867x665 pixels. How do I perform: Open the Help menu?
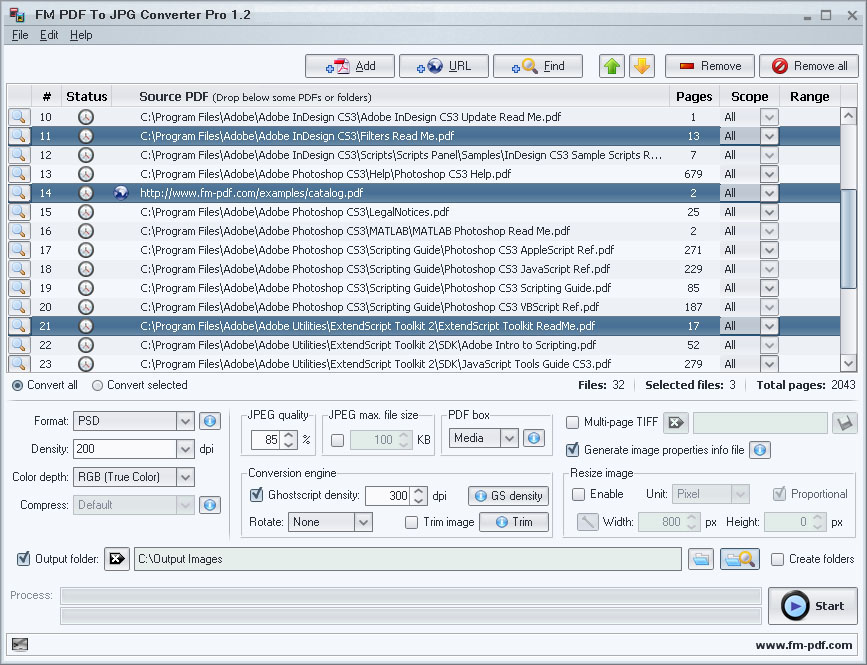(x=81, y=35)
